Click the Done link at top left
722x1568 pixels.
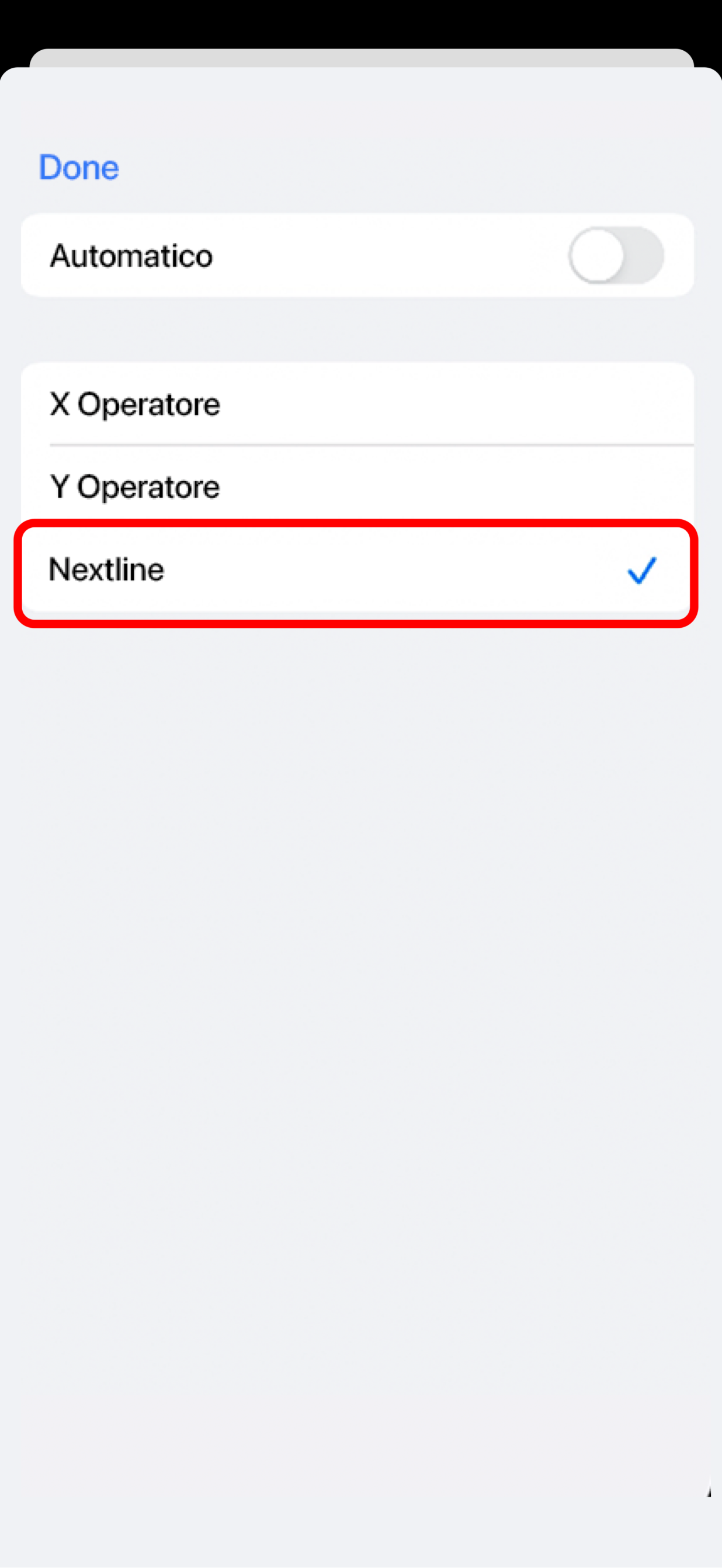pyautogui.click(x=79, y=168)
